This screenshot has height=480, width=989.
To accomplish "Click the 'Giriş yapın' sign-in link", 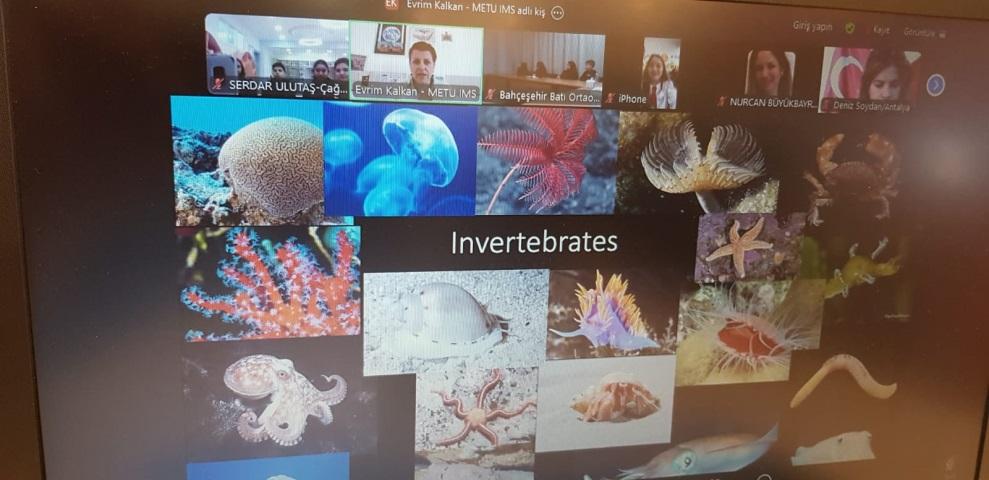I will click(x=812, y=27).
